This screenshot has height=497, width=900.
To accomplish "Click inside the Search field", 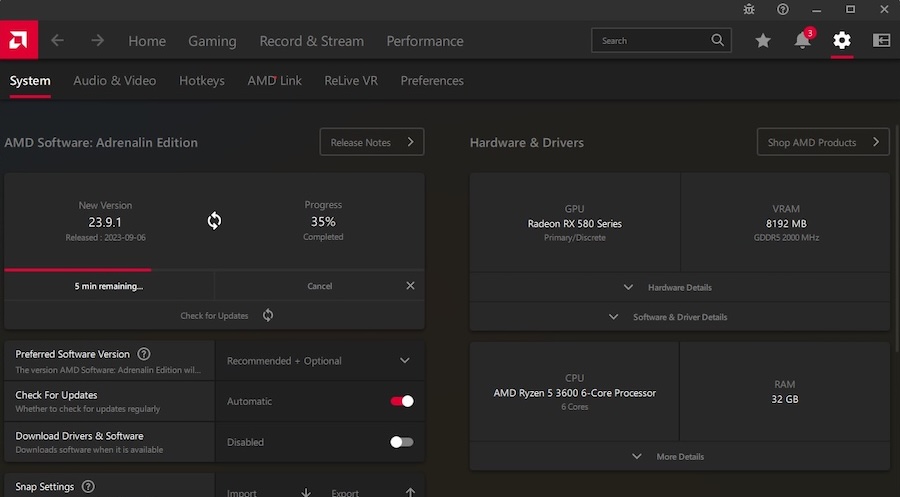I will point(650,41).
